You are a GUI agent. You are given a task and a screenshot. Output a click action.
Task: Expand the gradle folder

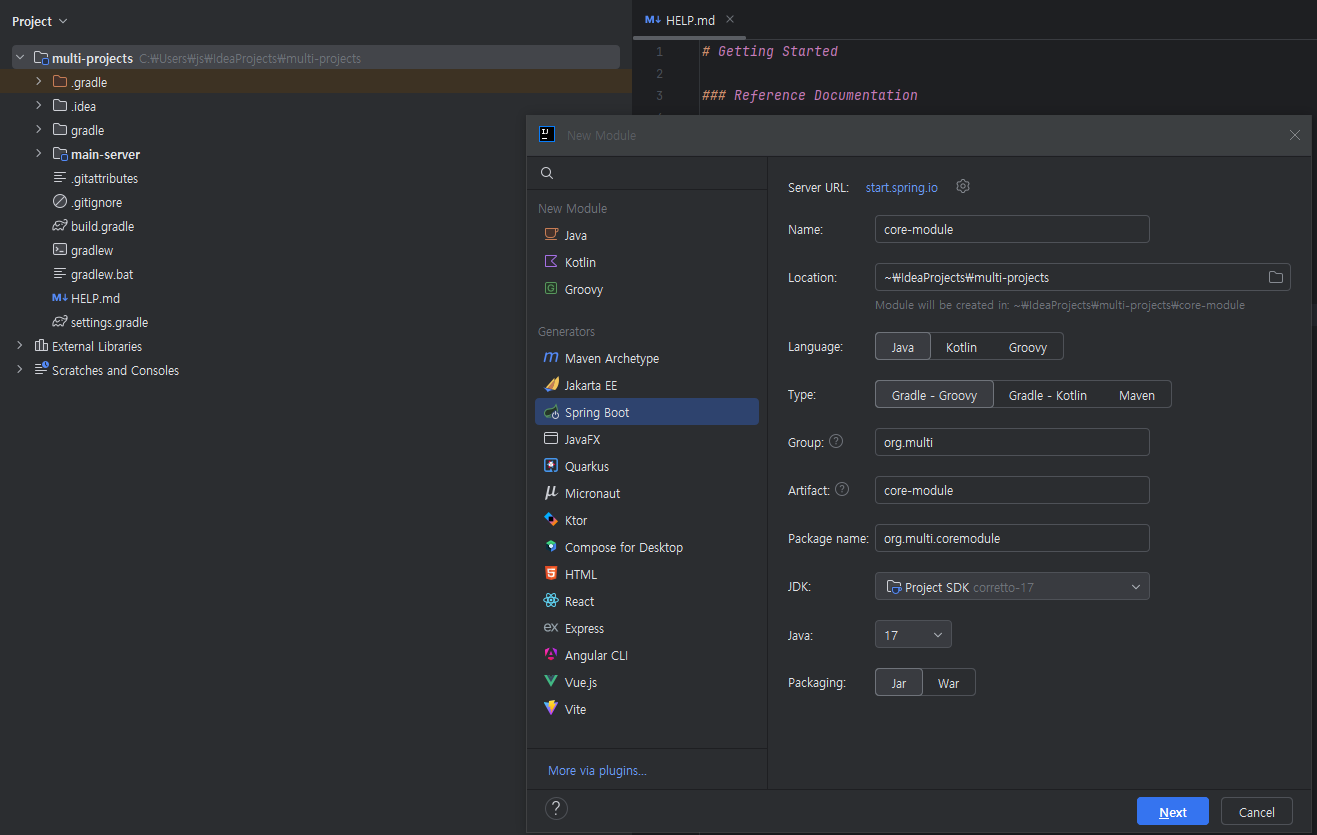point(39,130)
